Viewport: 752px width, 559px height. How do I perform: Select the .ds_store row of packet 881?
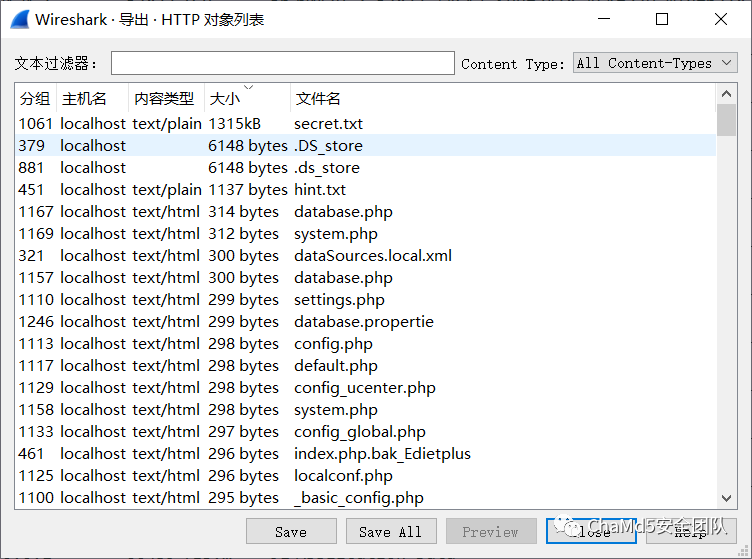click(x=365, y=168)
